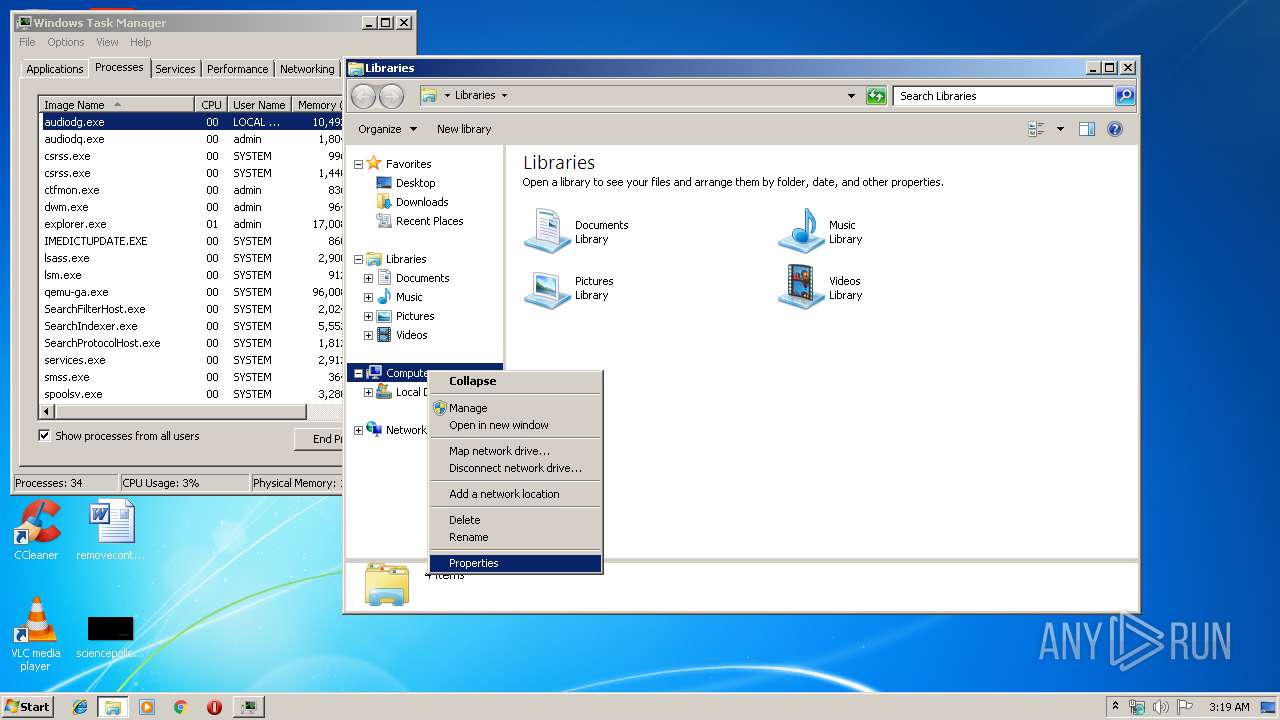This screenshot has height=720, width=1280.
Task: Open the view options dropdown arrow
Action: [1060, 129]
